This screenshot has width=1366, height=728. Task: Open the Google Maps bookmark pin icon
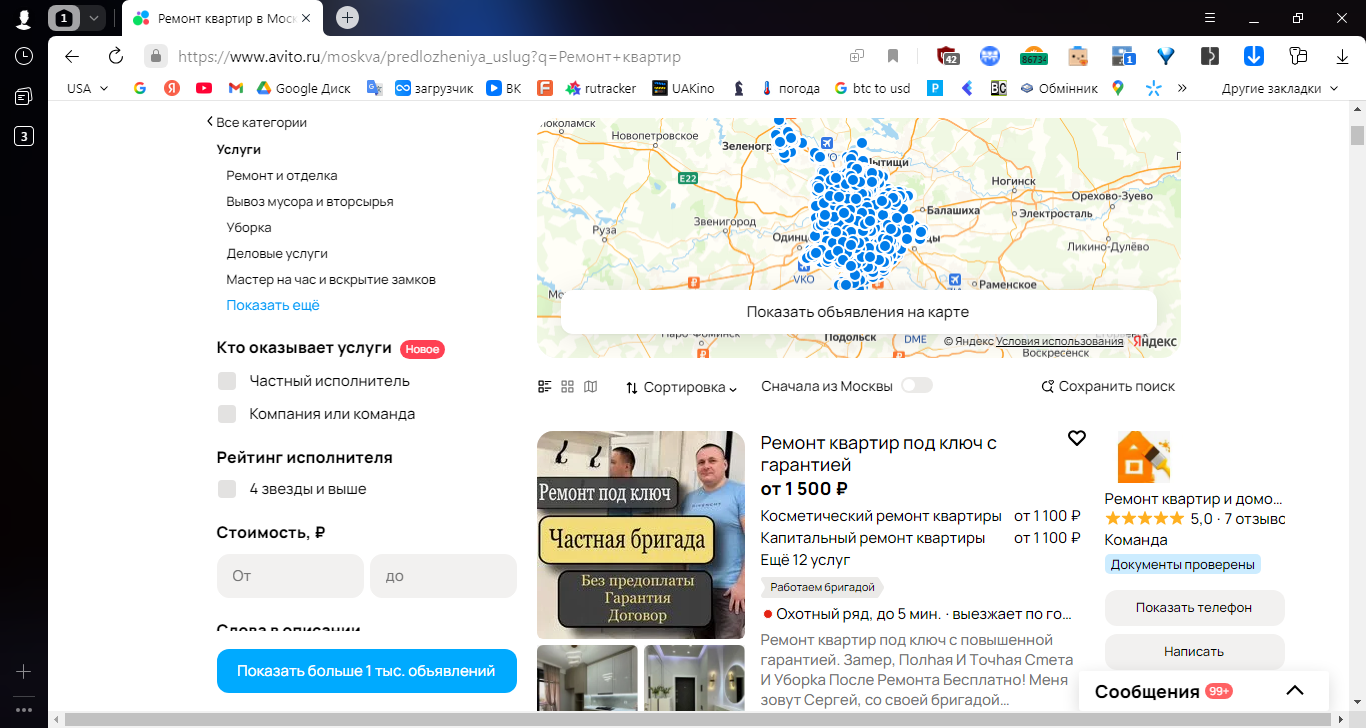click(x=1117, y=88)
